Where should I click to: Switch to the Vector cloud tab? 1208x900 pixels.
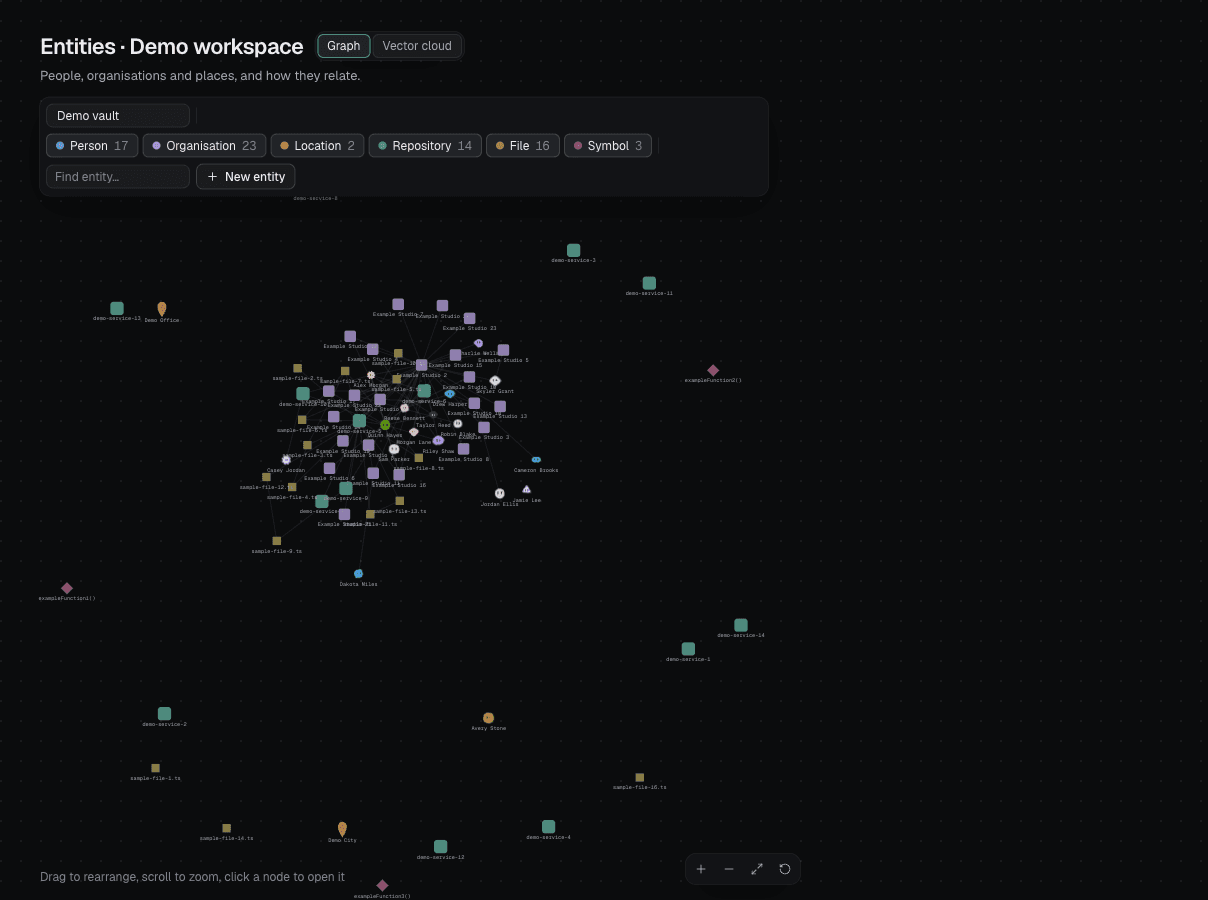(x=417, y=46)
